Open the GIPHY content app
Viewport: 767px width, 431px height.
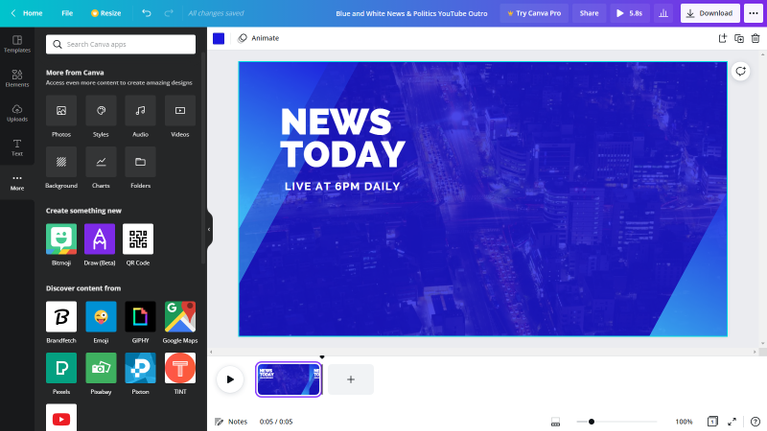point(140,317)
